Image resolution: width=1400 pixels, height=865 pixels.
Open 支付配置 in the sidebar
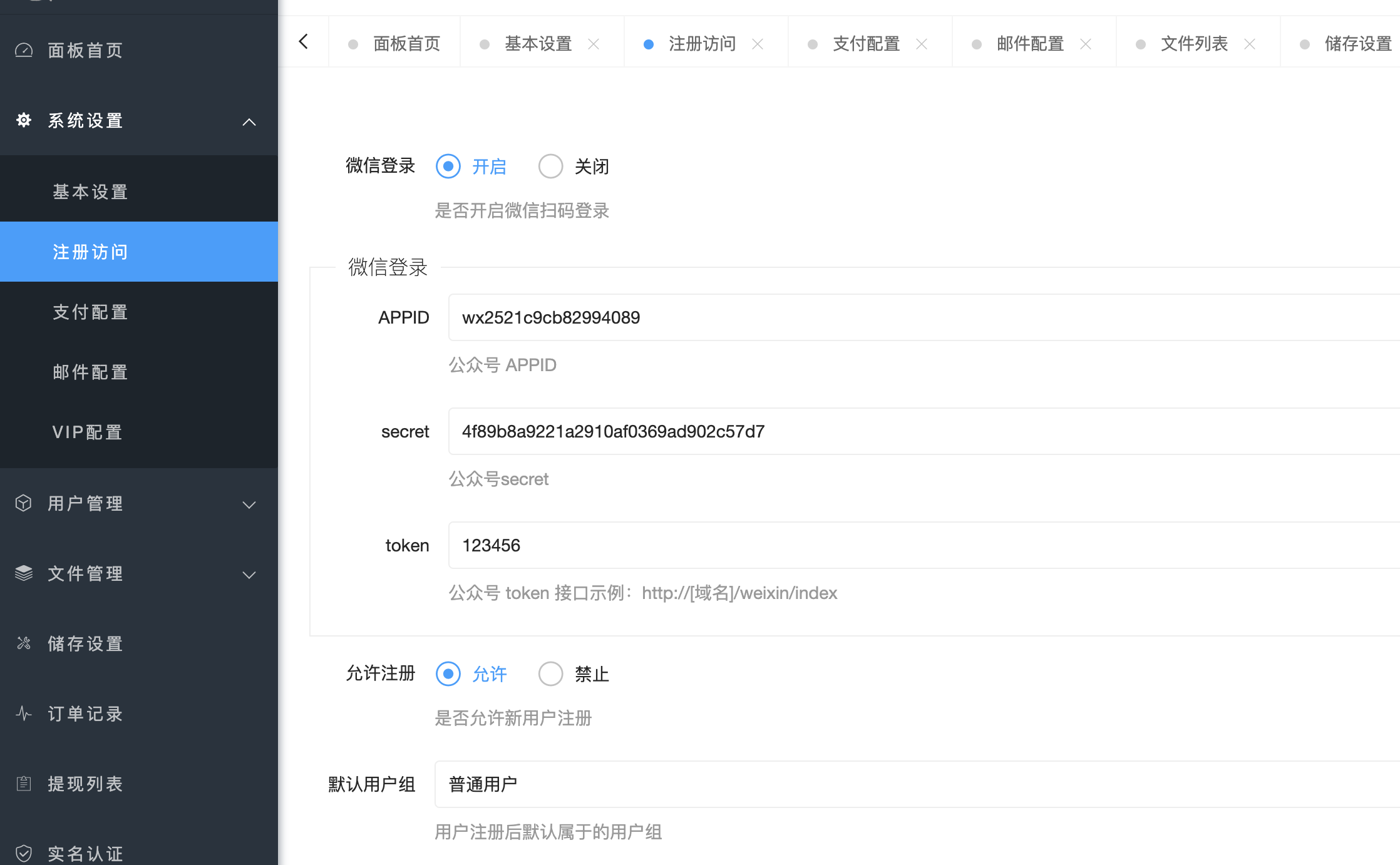click(x=139, y=312)
